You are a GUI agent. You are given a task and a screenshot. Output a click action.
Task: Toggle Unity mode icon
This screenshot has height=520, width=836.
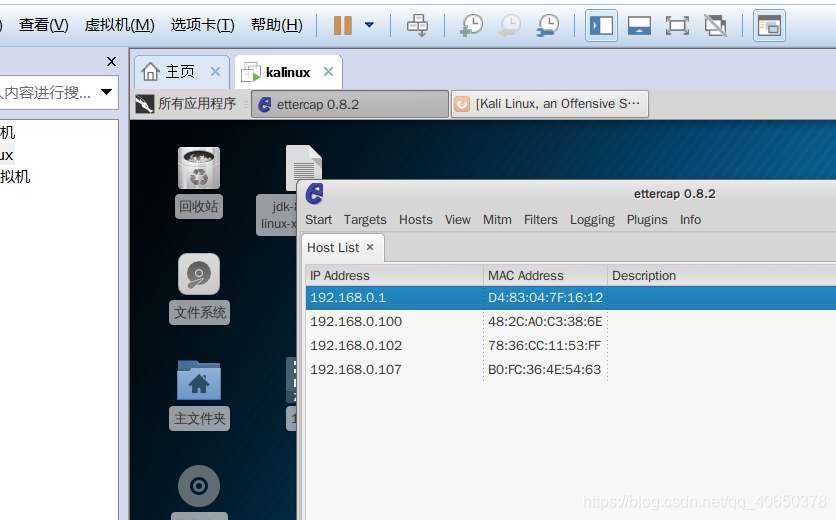coord(716,25)
